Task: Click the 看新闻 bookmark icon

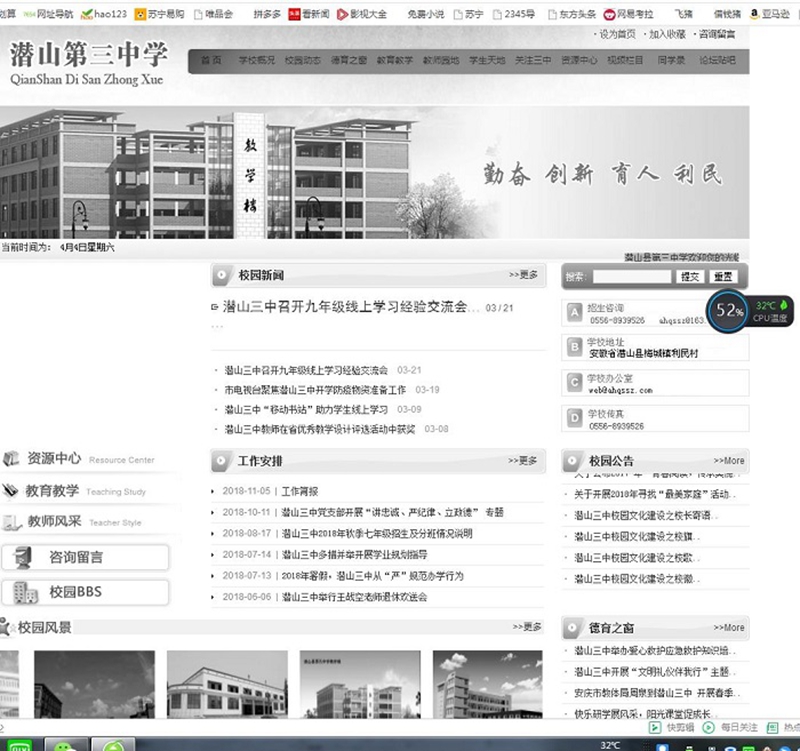Action: pos(295,15)
